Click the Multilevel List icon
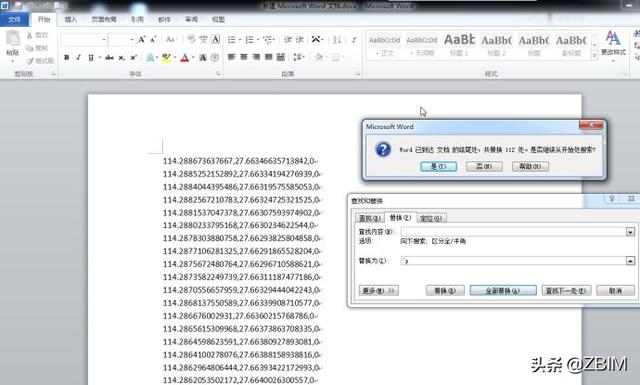640x385 pixels. tap(267, 40)
